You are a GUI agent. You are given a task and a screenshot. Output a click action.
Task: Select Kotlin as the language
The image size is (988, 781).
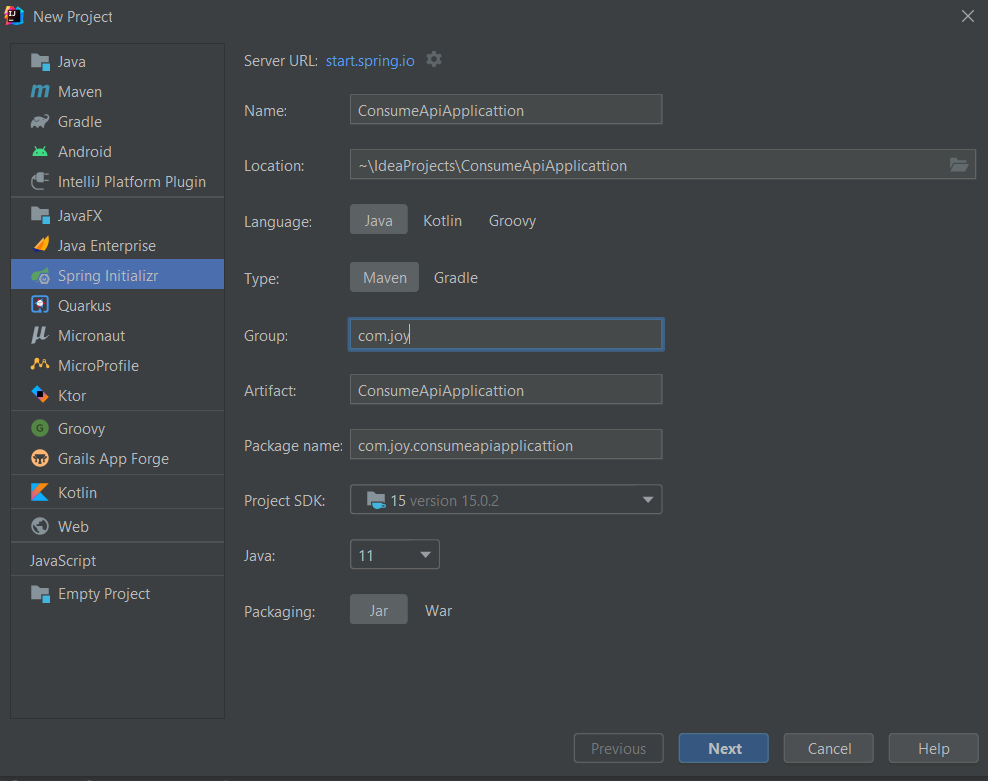[x=443, y=220]
